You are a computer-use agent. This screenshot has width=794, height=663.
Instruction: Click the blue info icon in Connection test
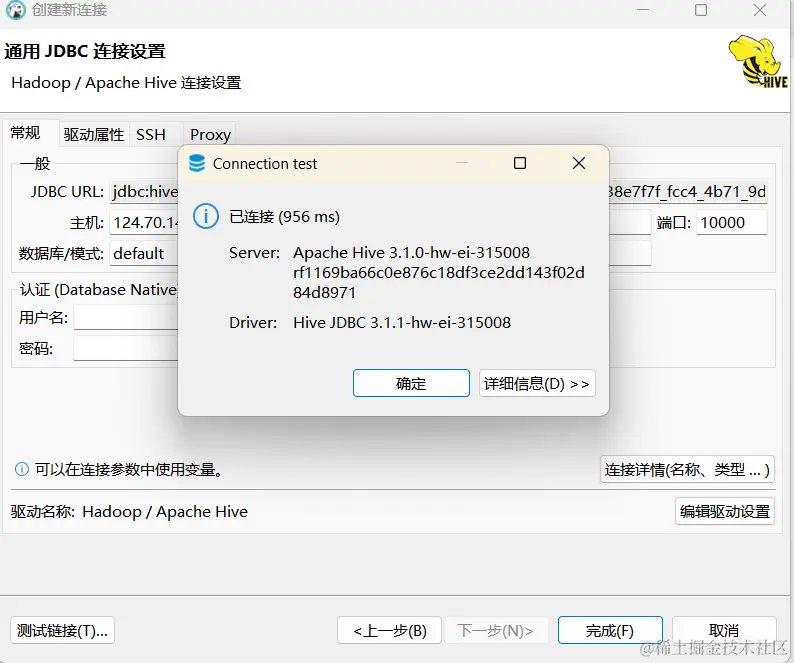[x=206, y=217]
